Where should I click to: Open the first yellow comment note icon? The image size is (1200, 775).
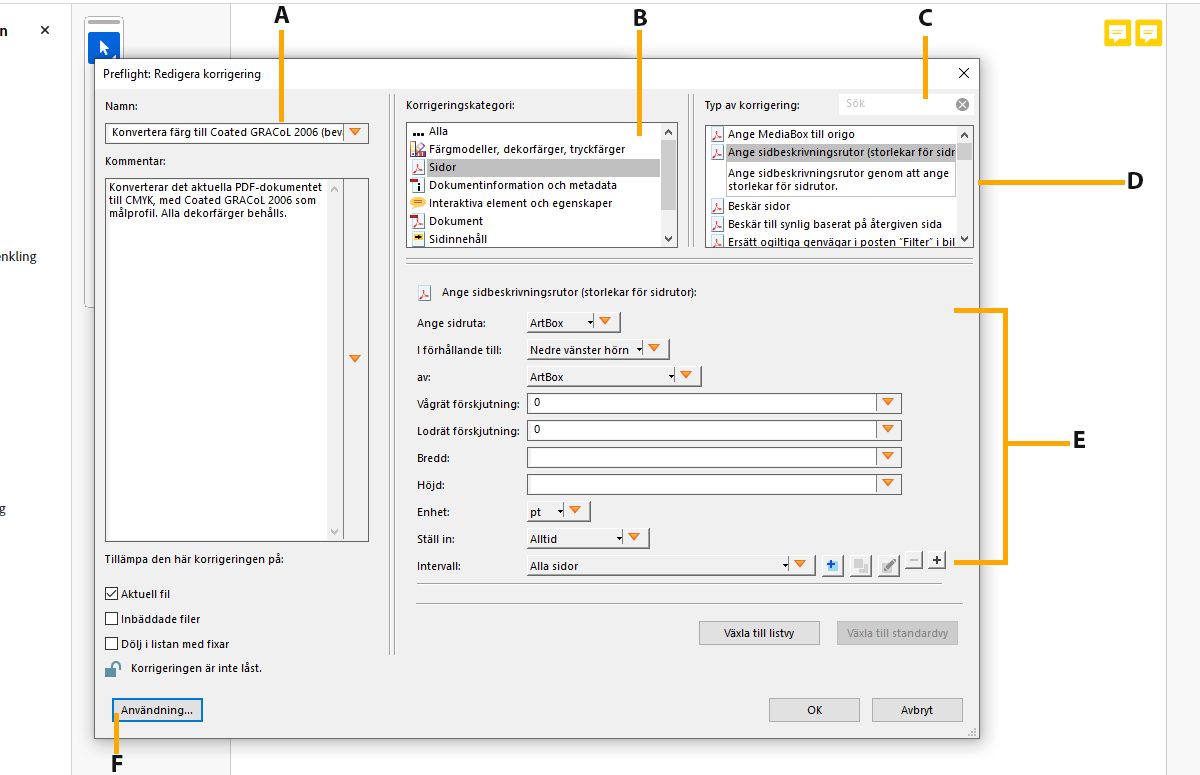(x=1117, y=33)
